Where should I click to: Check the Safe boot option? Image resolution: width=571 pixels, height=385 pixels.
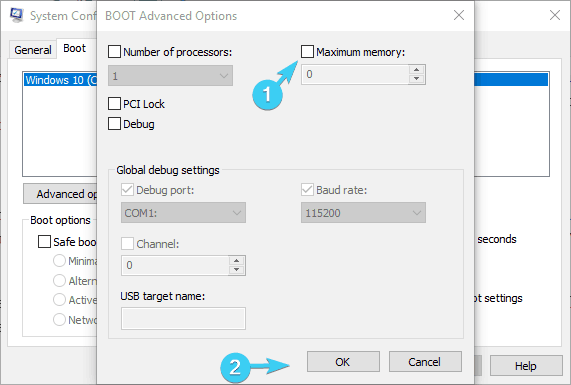[x=44, y=241]
